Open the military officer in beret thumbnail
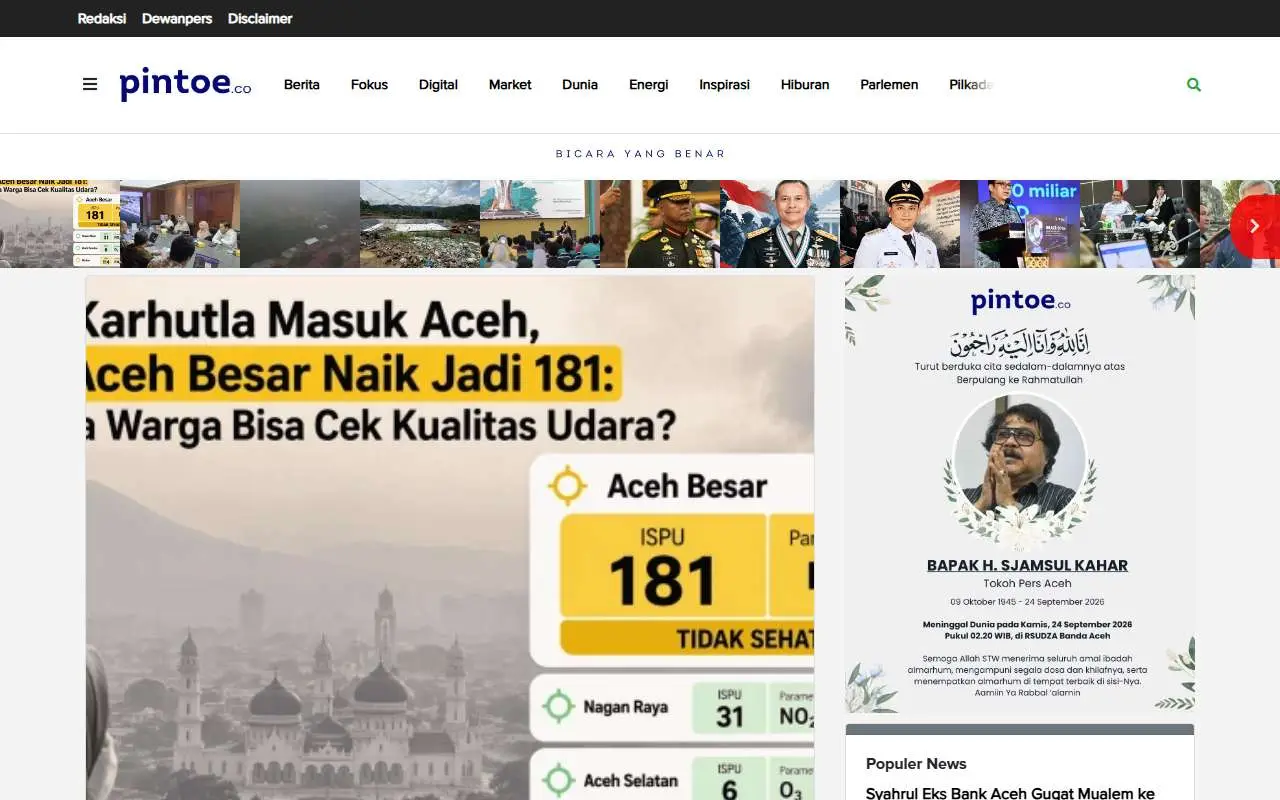Image resolution: width=1280 pixels, height=800 pixels. pyautogui.click(x=660, y=224)
